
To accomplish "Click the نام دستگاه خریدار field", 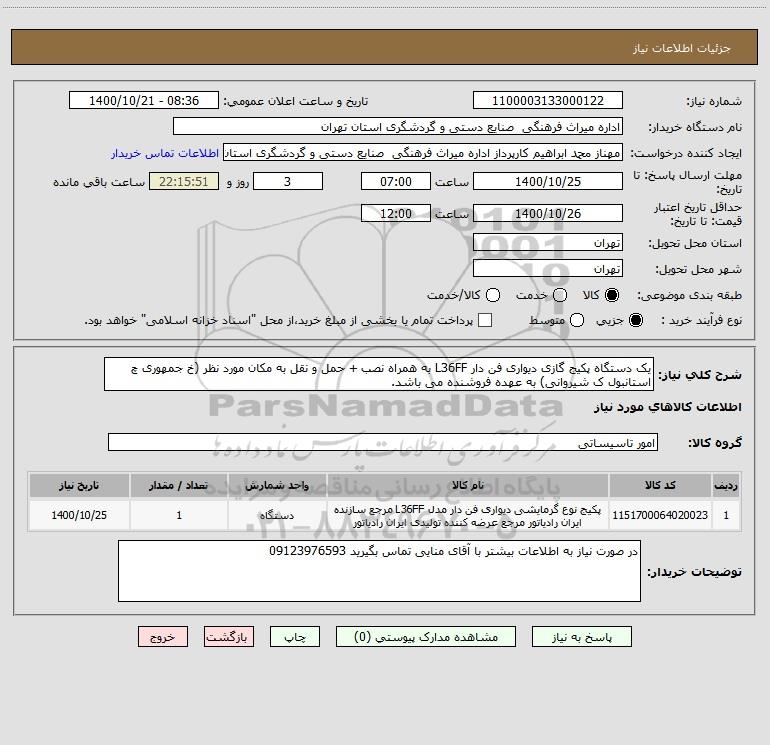I will pos(398,127).
